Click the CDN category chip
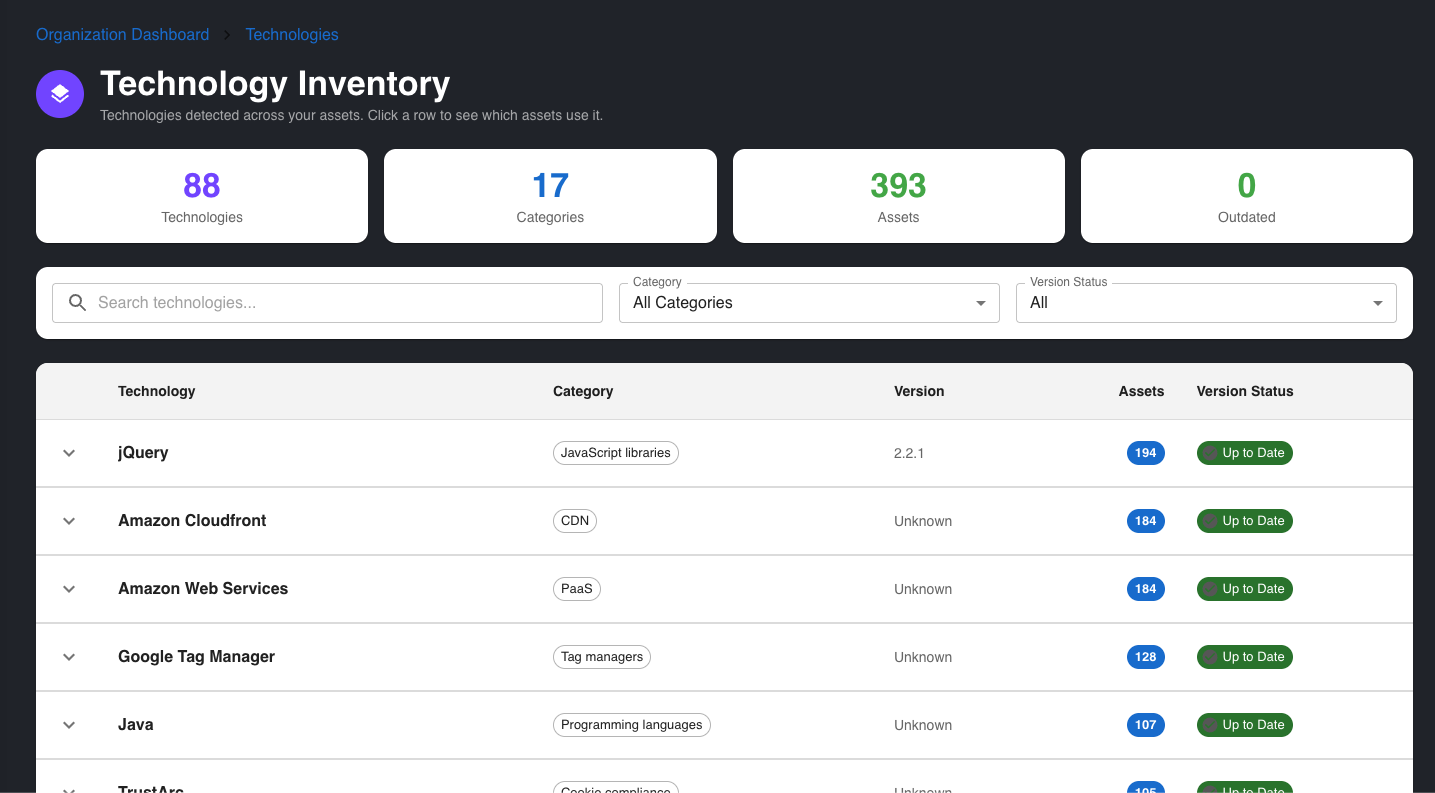The image size is (1435, 793). click(575, 521)
